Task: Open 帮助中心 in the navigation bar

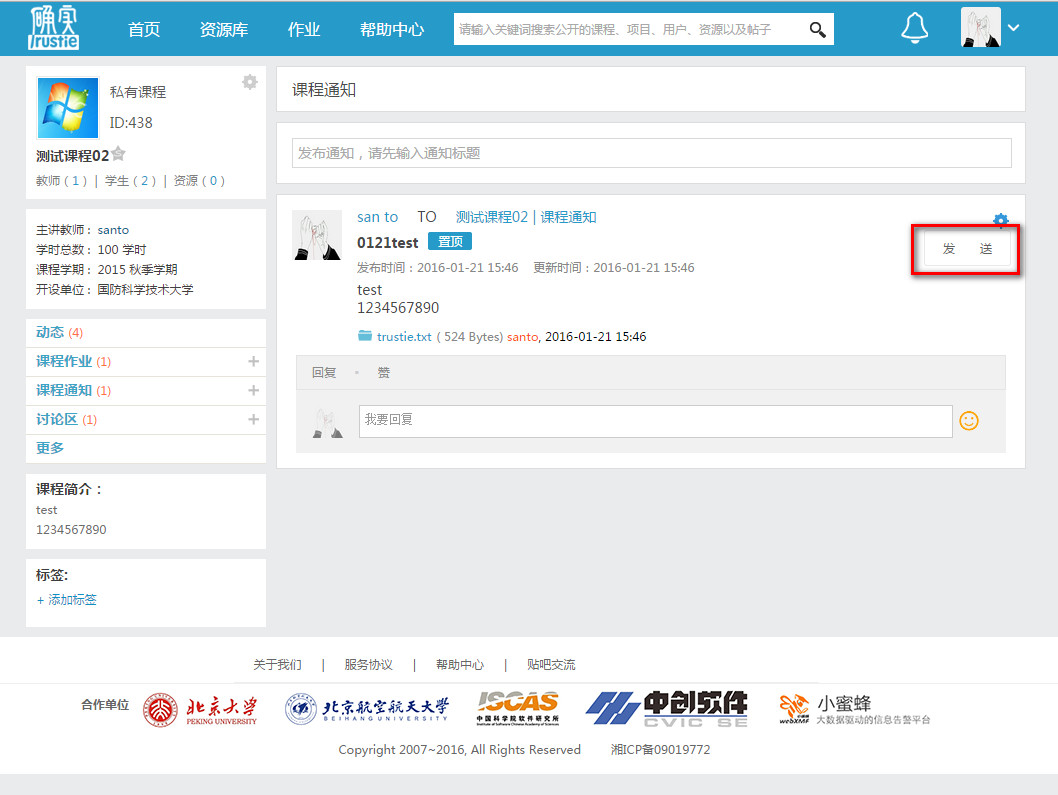Action: [x=391, y=30]
